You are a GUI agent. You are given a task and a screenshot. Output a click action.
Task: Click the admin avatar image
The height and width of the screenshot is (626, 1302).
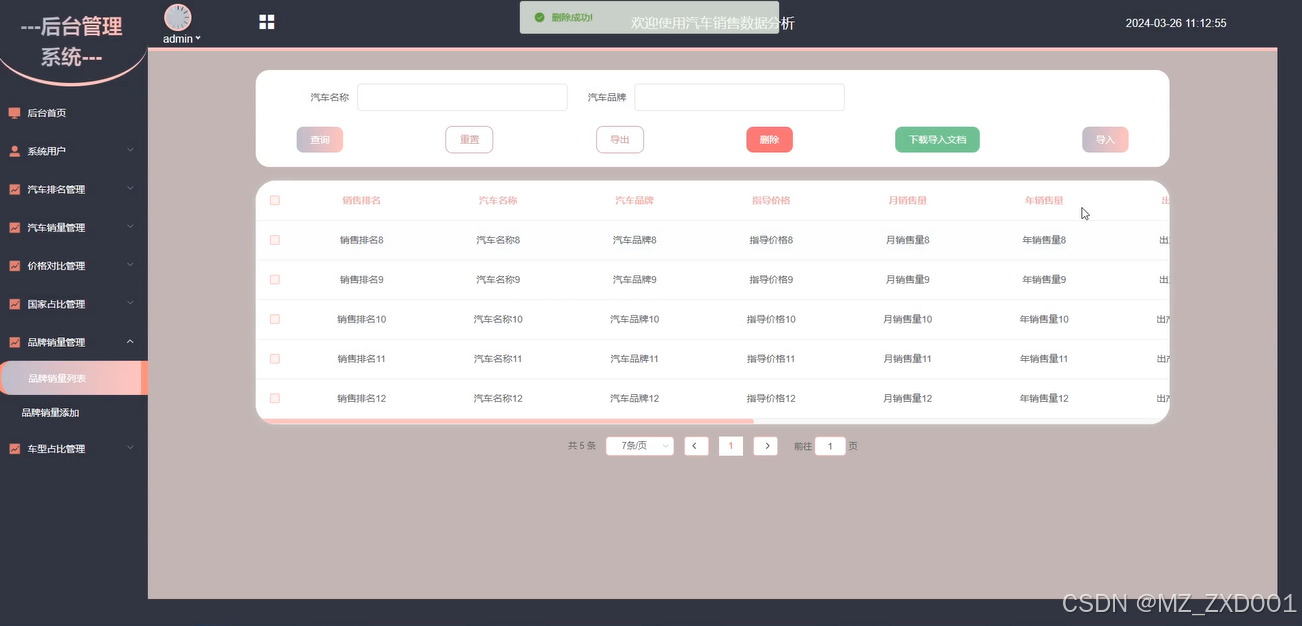pos(177,17)
